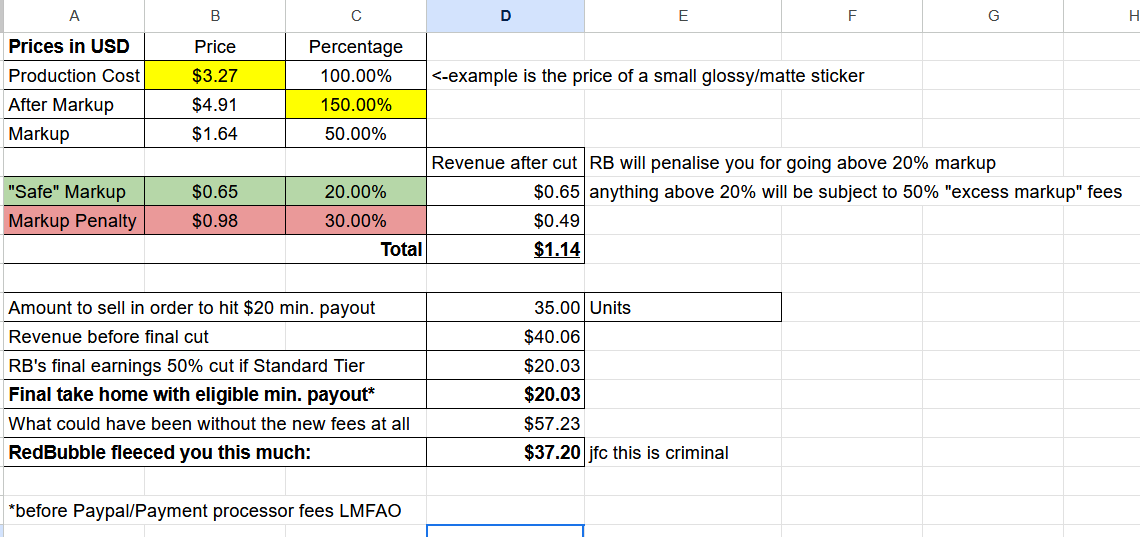Select the red 30.00% cell

coord(356,221)
